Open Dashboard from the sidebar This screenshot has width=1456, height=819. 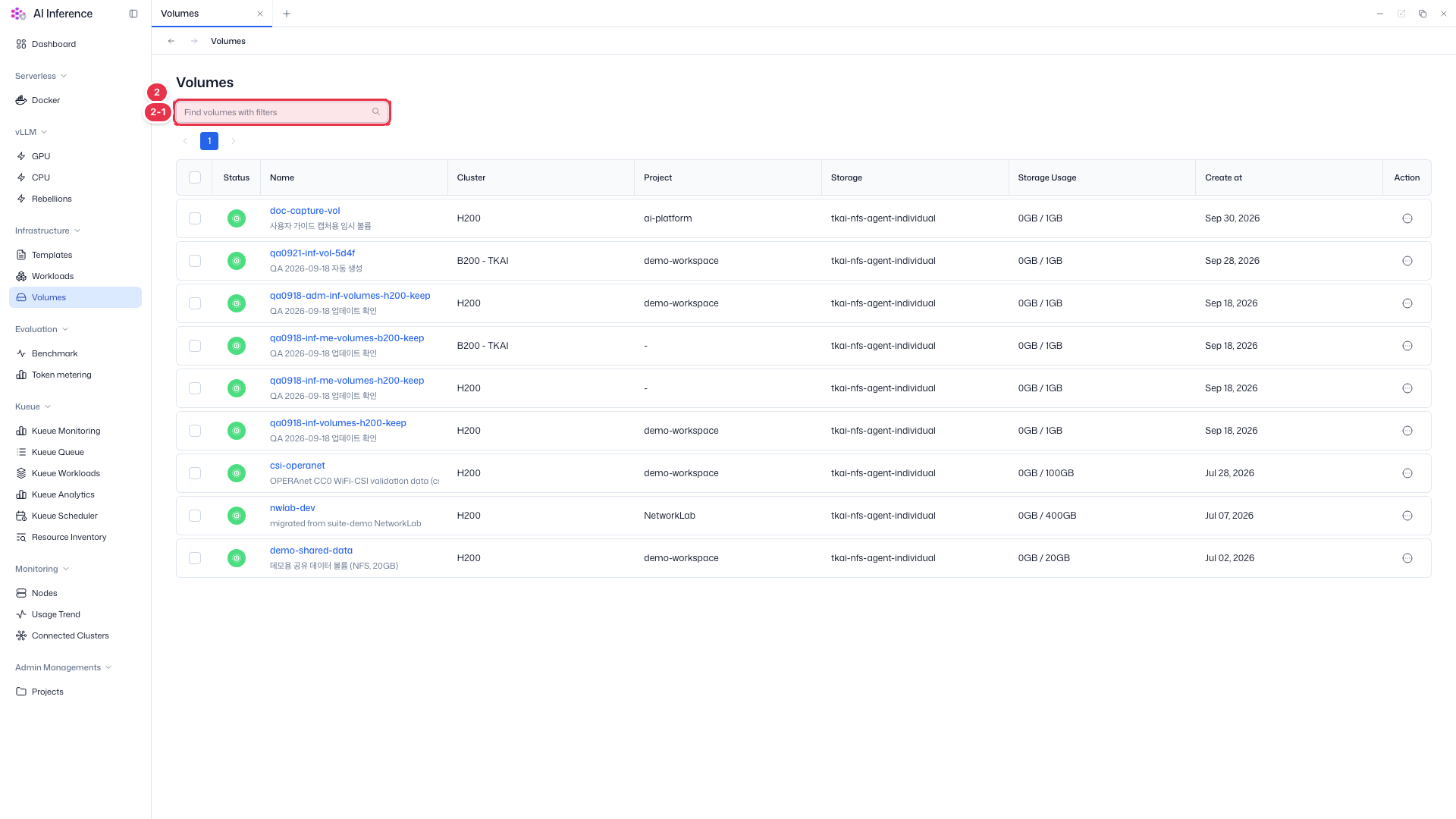pyautogui.click(x=75, y=44)
